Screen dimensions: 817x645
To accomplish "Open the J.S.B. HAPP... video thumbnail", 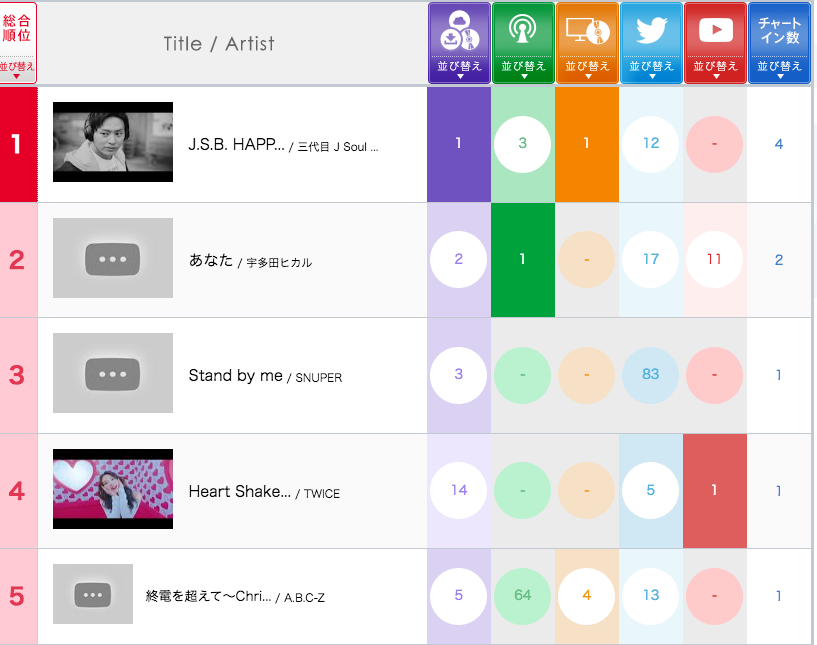I will 113,143.
